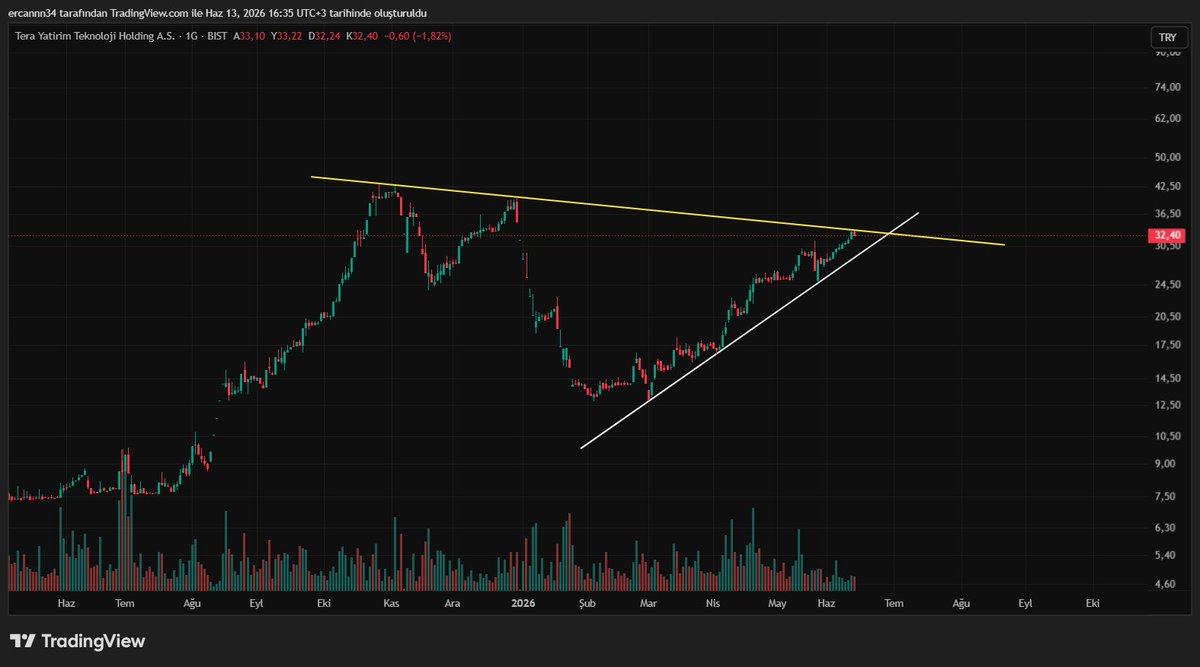Click the Şub month label on time axis

(588, 603)
